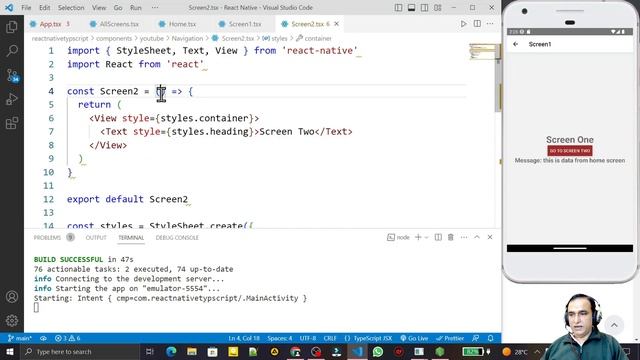Open WhatsApp from taskbar
Viewport: 640px width, 360px height.
pyautogui.click(x=378, y=351)
